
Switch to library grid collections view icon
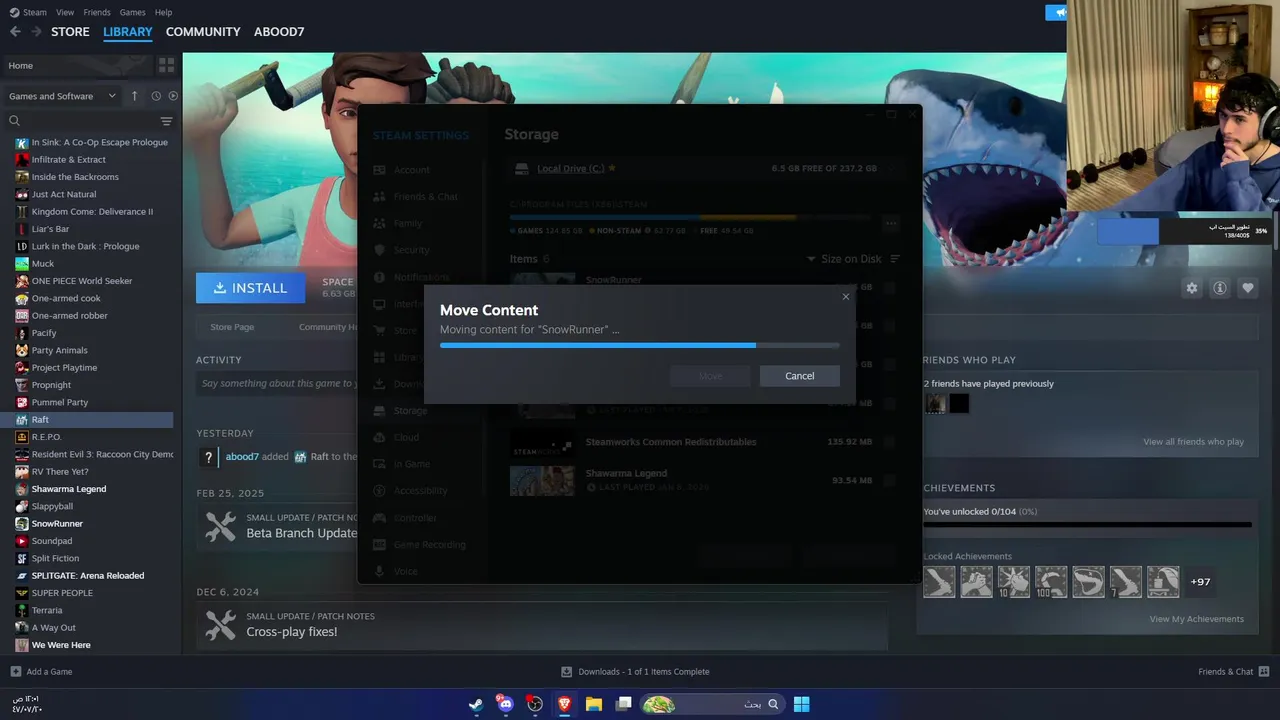[x=166, y=65]
